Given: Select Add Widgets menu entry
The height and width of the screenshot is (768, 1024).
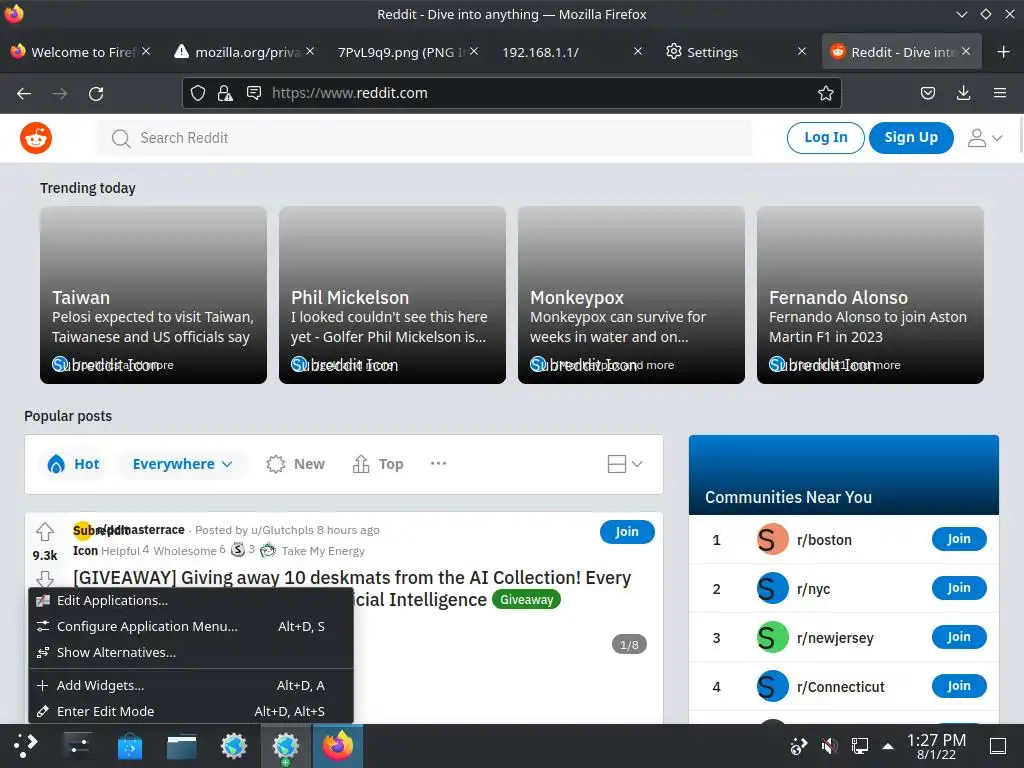Looking at the screenshot, I should [191, 685].
